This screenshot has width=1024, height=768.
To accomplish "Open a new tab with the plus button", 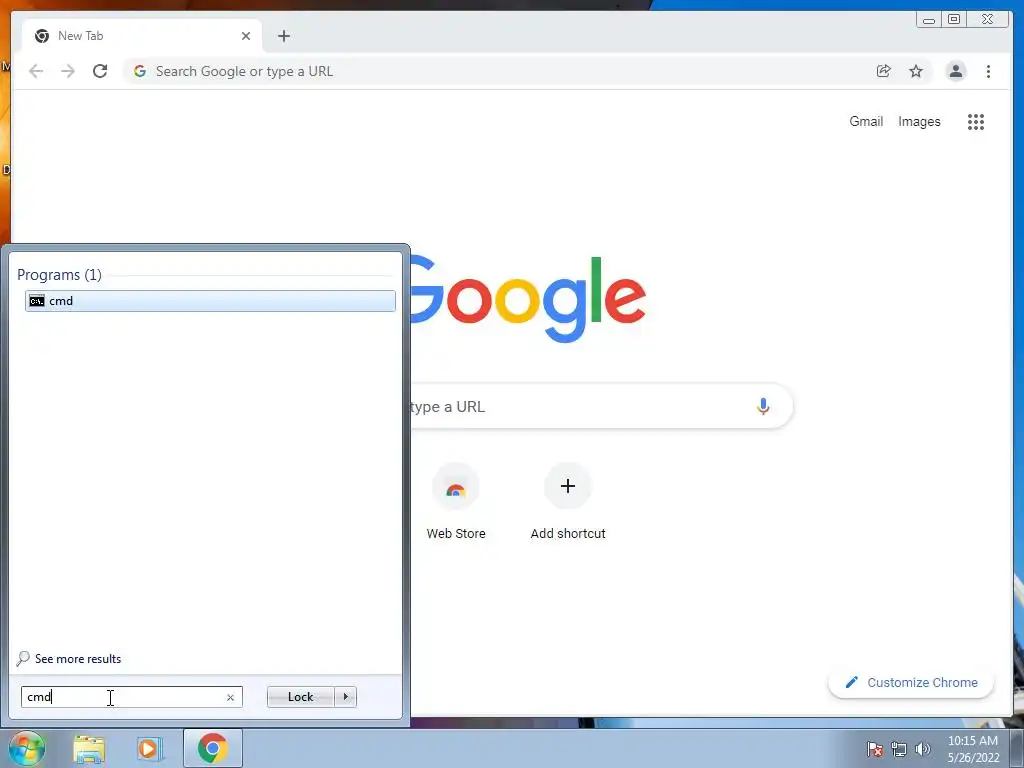I will [283, 36].
